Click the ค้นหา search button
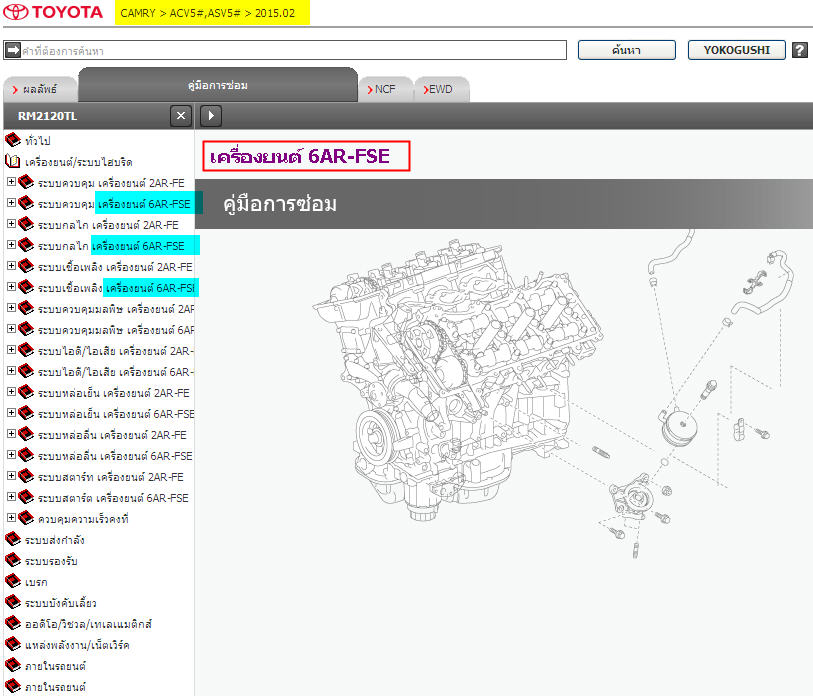813x696 pixels. pos(627,50)
